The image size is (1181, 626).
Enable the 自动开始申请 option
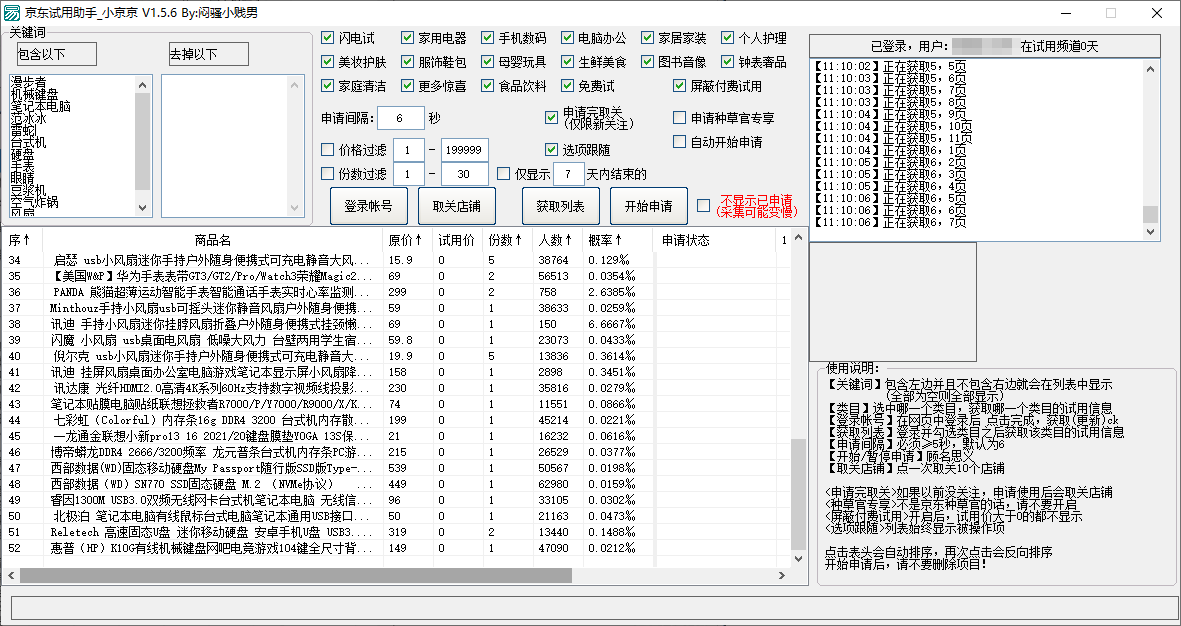tap(678, 142)
